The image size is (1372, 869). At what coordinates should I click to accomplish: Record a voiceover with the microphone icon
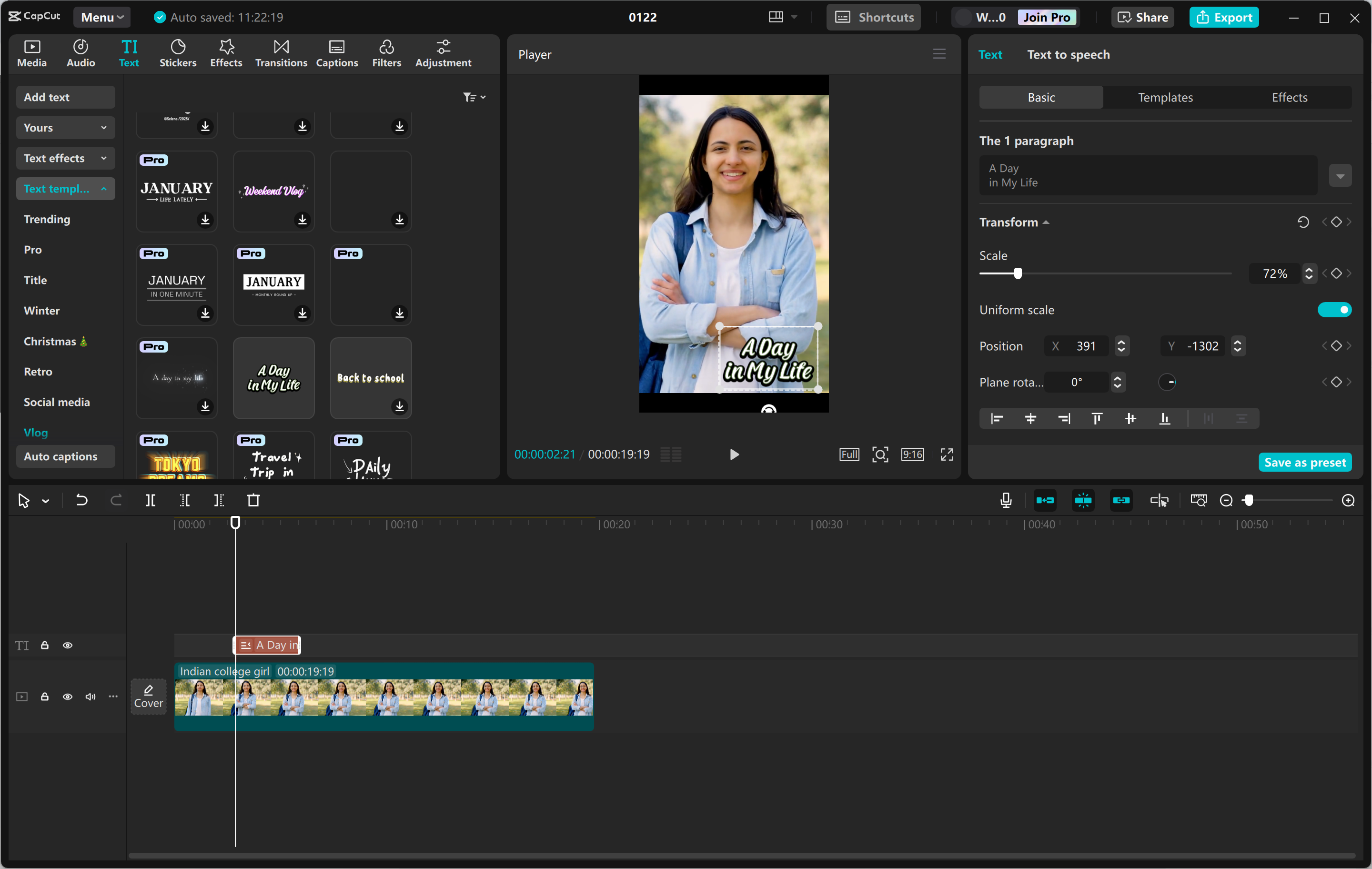click(x=1006, y=500)
